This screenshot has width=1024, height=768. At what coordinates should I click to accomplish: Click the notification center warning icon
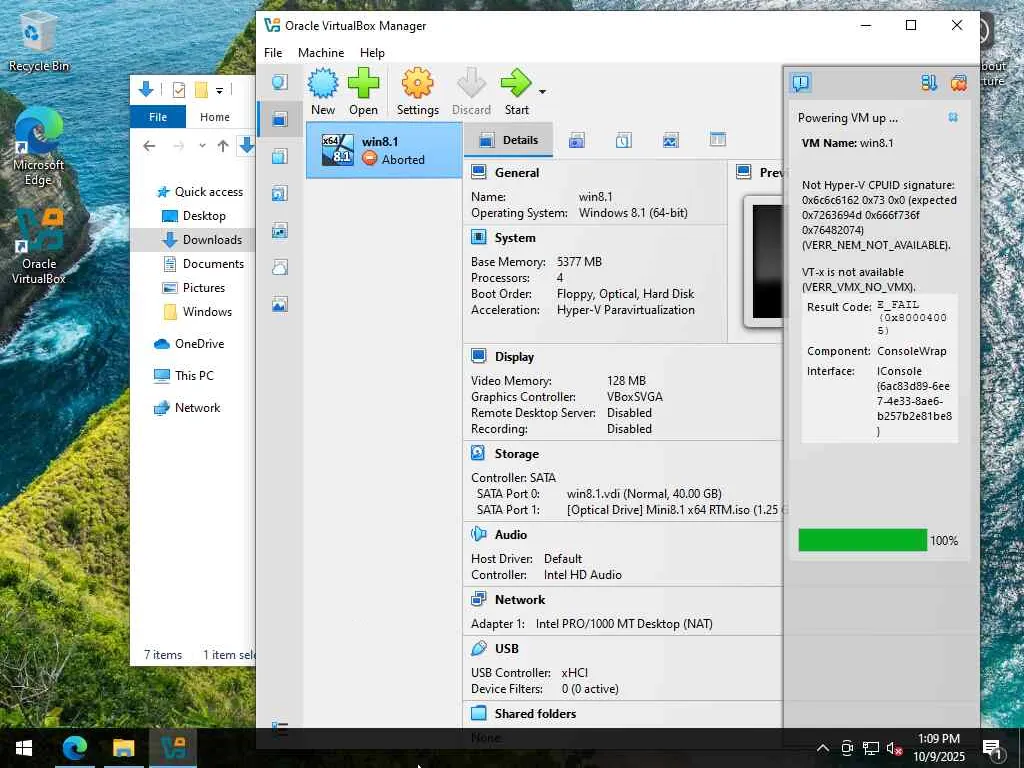pos(801,83)
